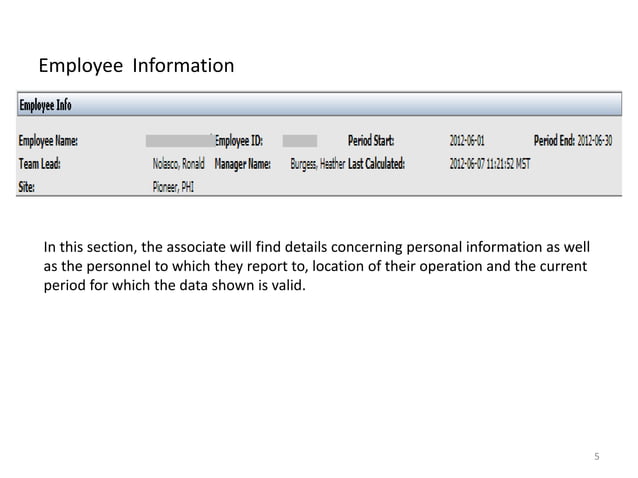The image size is (638, 478).
Task: Click the Last Calculated label
Action: pos(376,164)
